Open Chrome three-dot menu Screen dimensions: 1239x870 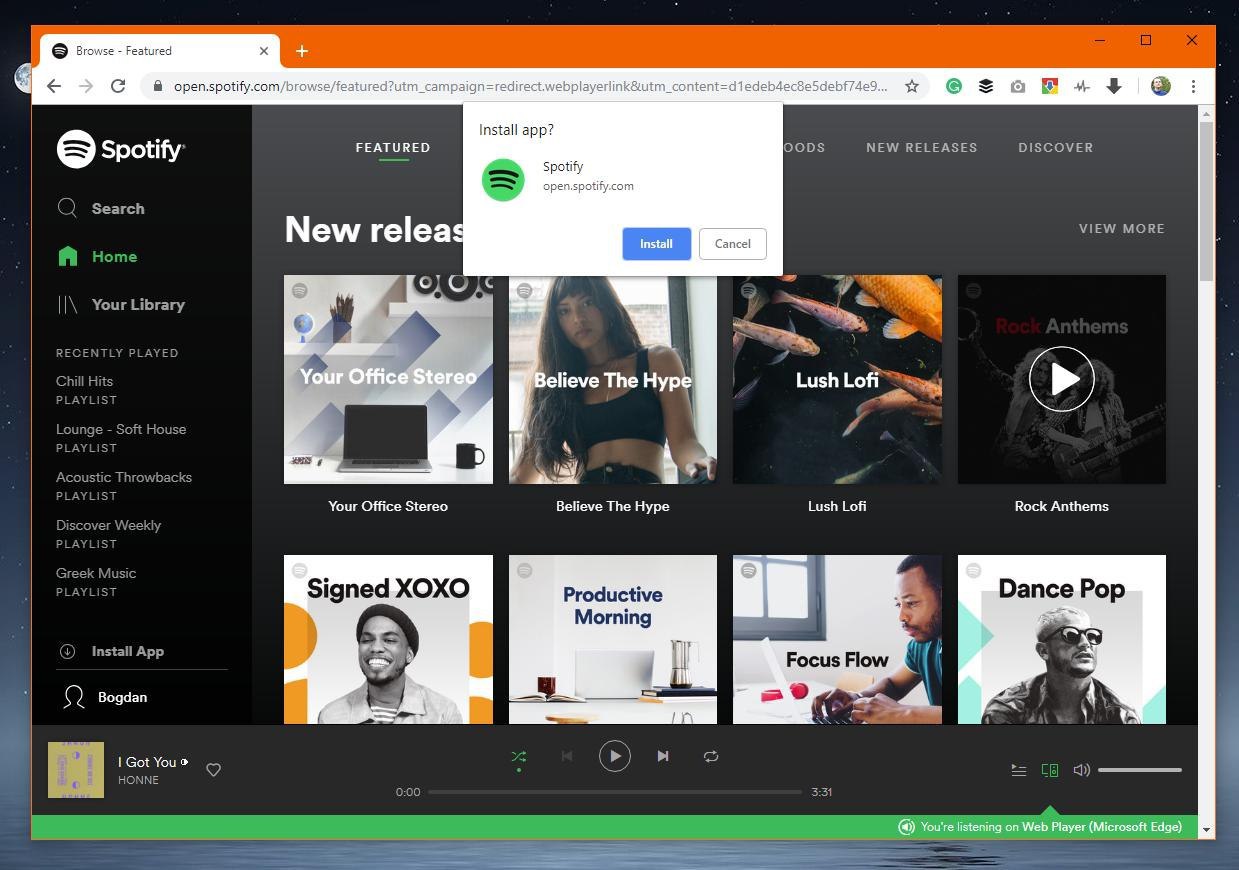[x=1193, y=86]
